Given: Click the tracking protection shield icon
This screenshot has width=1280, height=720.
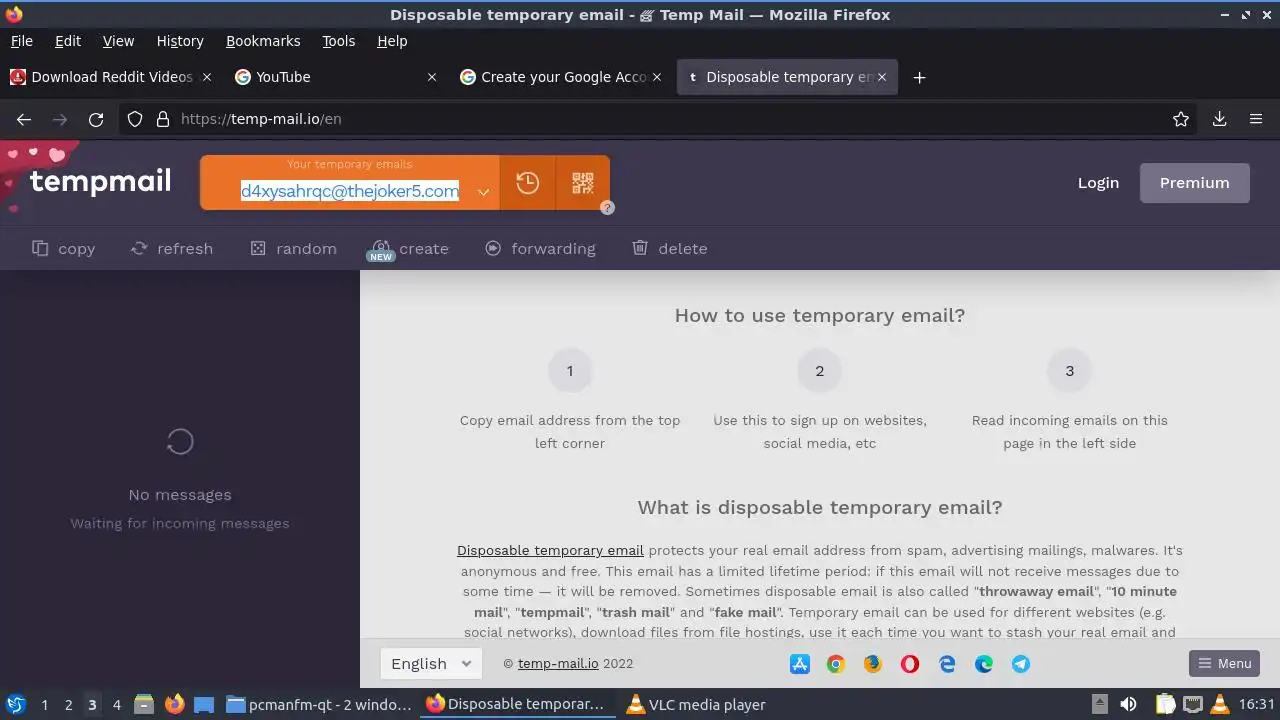Looking at the screenshot, I should click(x=135, y=119).
